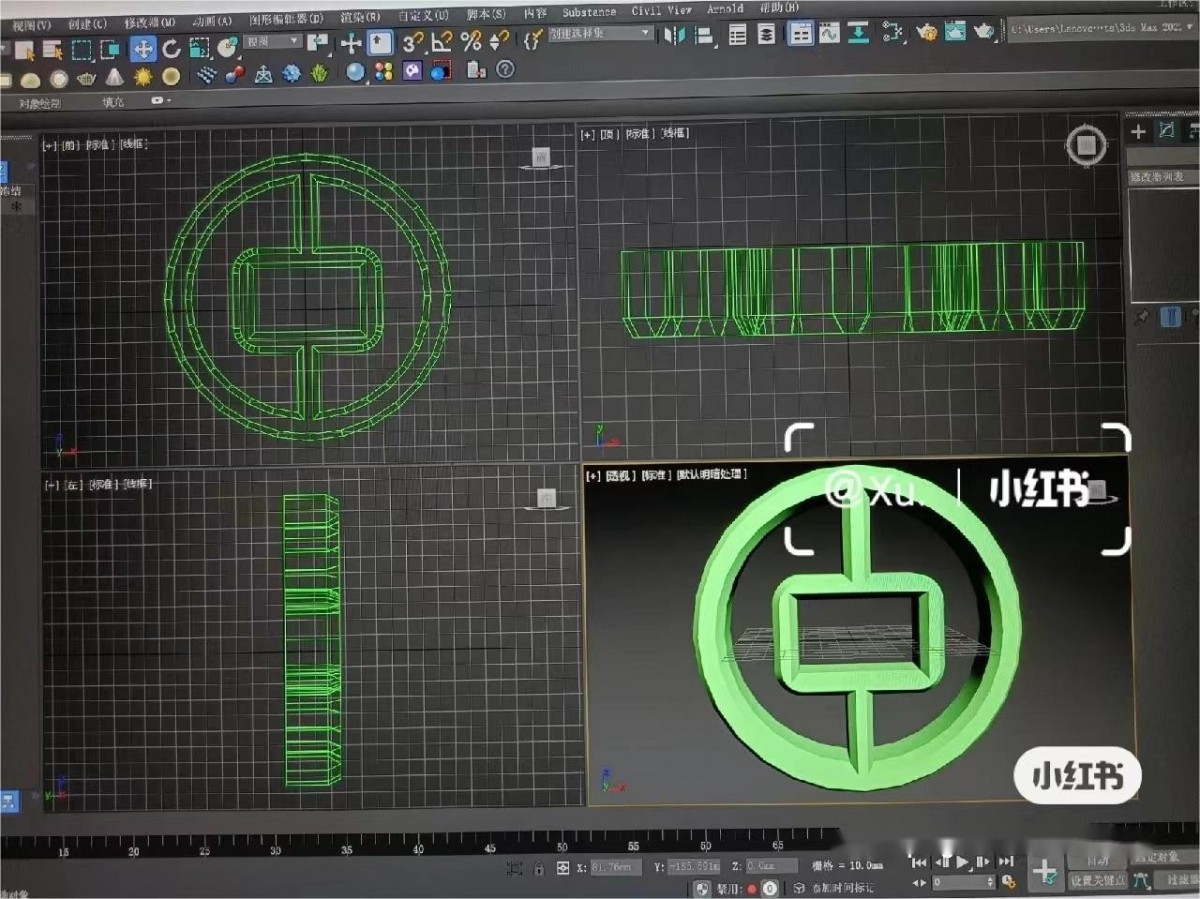
Task: Click the Mirror tool
Action: click(675, 36)
